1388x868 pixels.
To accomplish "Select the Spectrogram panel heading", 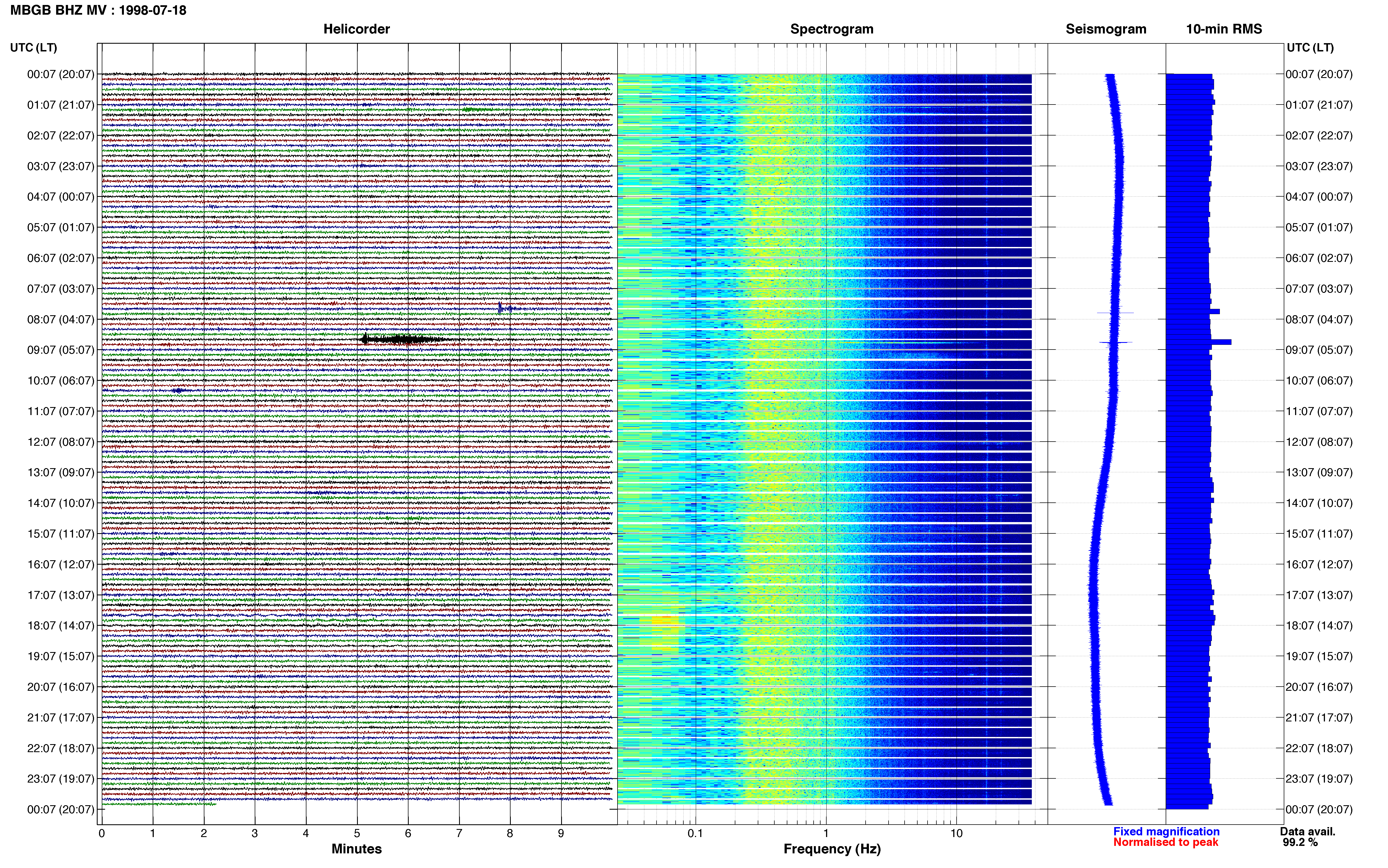I will point(832,29).
